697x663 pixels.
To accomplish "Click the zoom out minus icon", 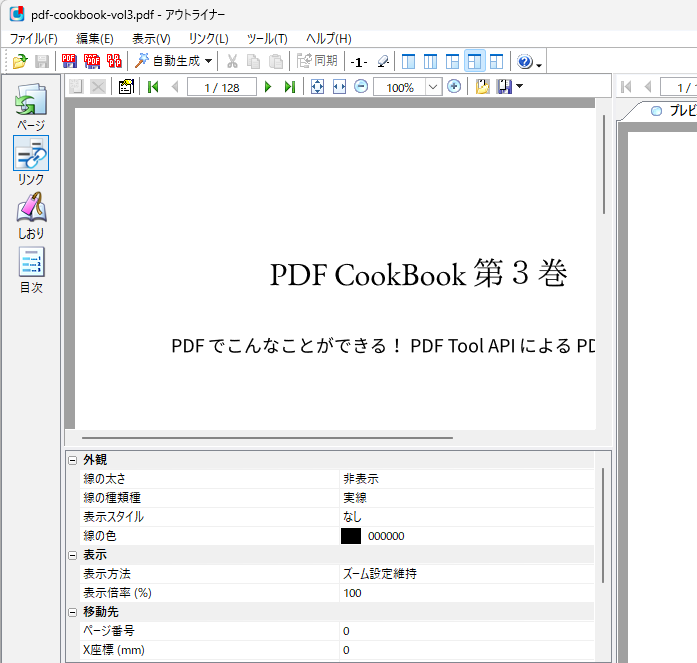I will click(x=361, y=87).
